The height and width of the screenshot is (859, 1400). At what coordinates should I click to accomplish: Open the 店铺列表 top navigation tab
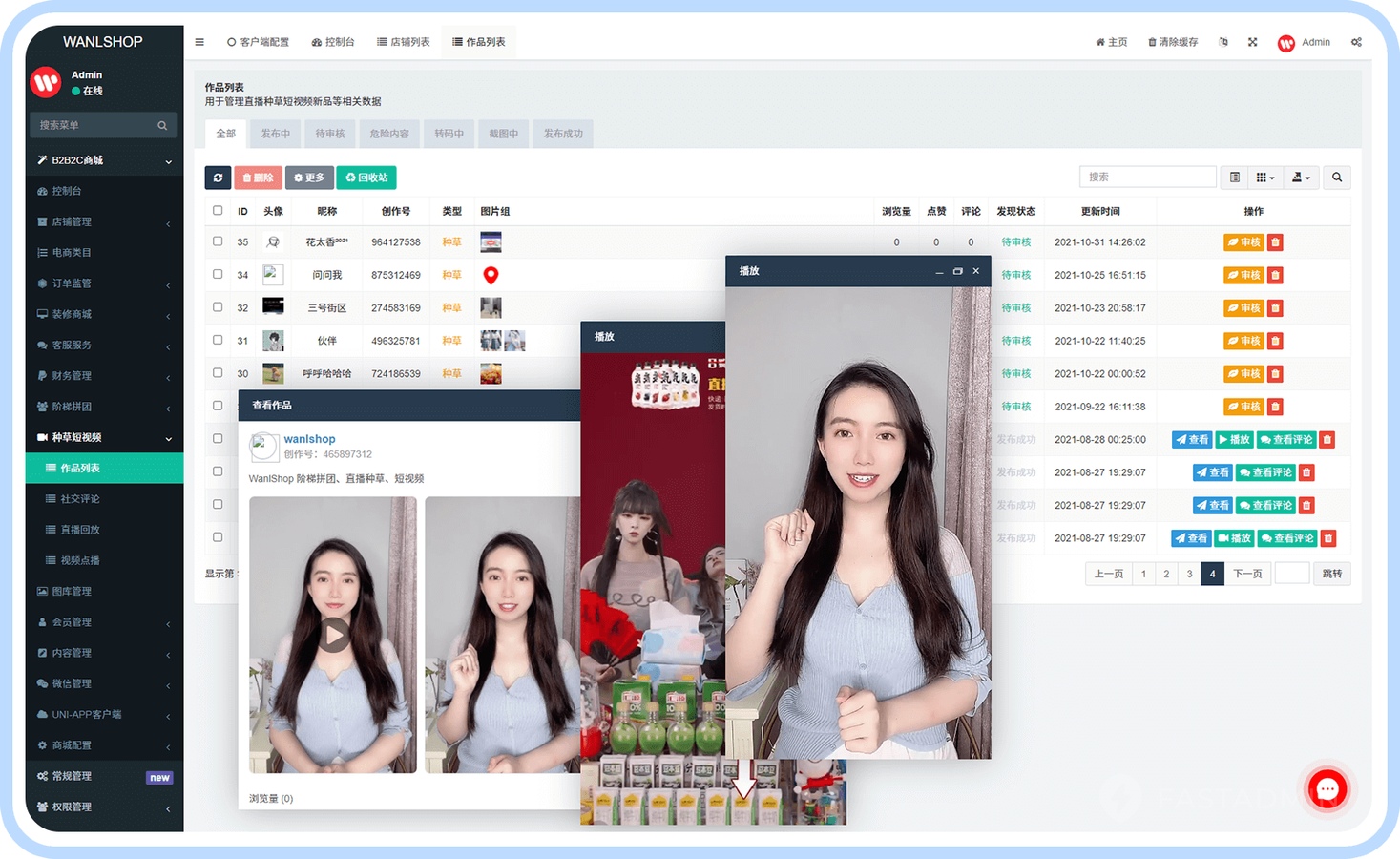point(403,42)
